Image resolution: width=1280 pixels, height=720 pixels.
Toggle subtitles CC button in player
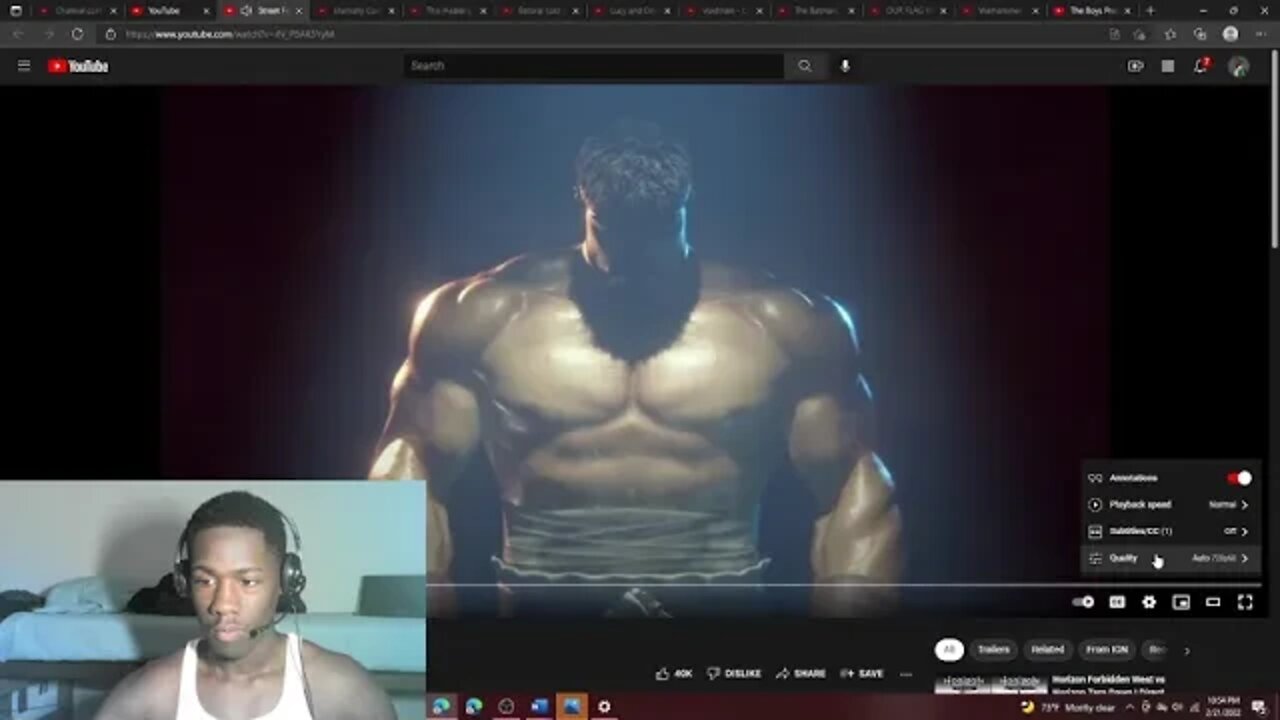(1117, 602)
